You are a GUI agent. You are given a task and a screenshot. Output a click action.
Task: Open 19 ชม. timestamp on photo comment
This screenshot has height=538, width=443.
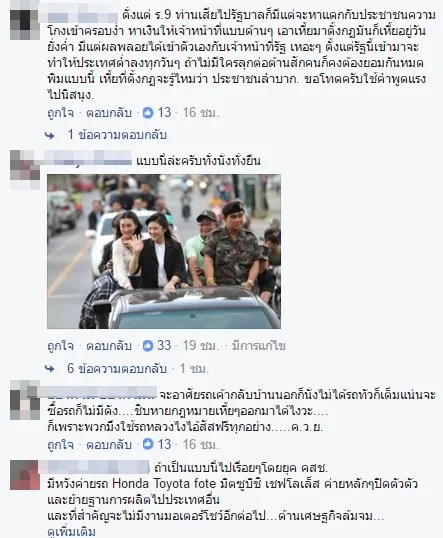(x=200, y=346)
